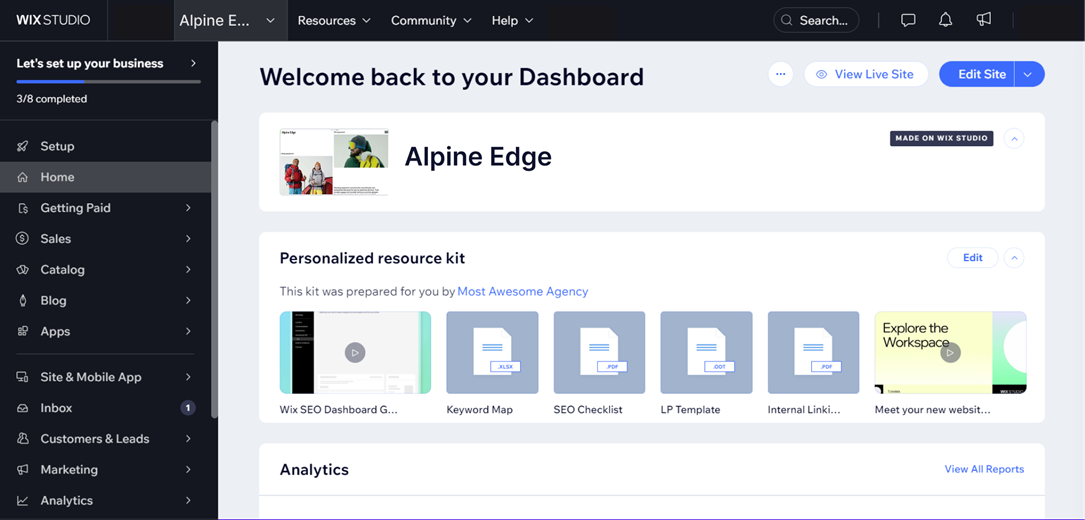Click the Customers & Leads icon
The image size is (1085, 520).
point(22,439)
